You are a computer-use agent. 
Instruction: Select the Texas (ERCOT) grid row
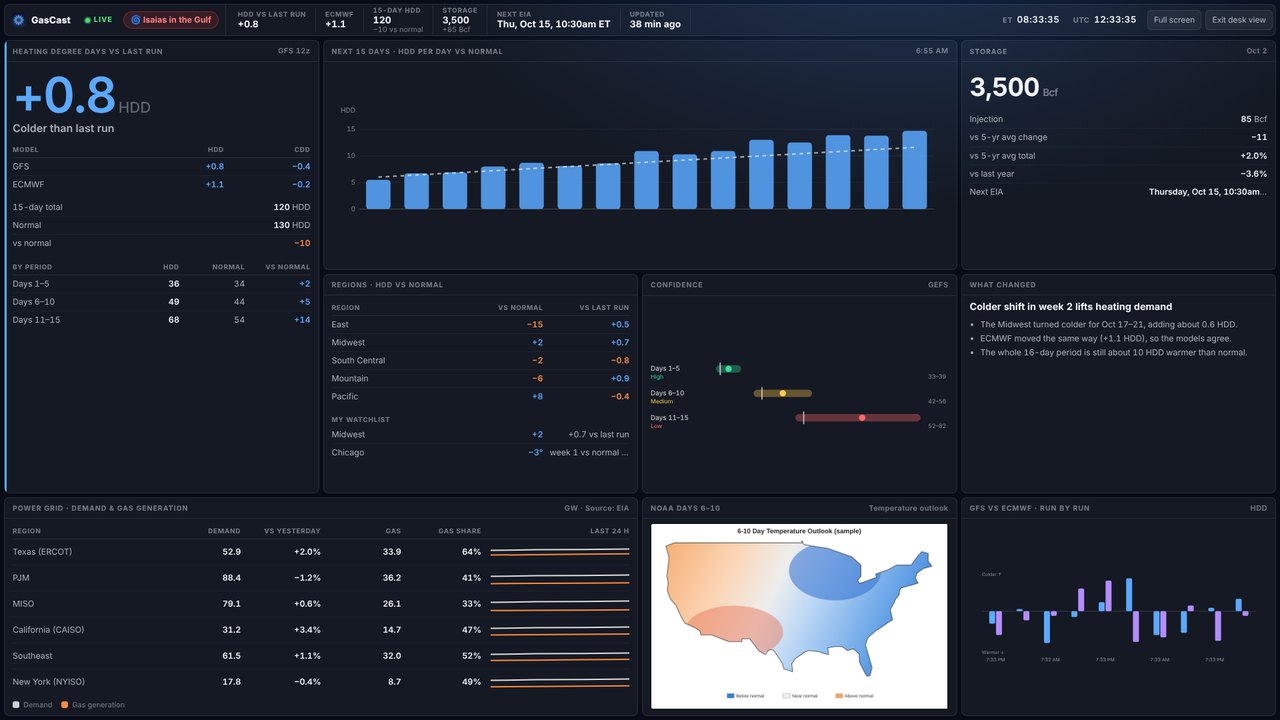[321, 552]
